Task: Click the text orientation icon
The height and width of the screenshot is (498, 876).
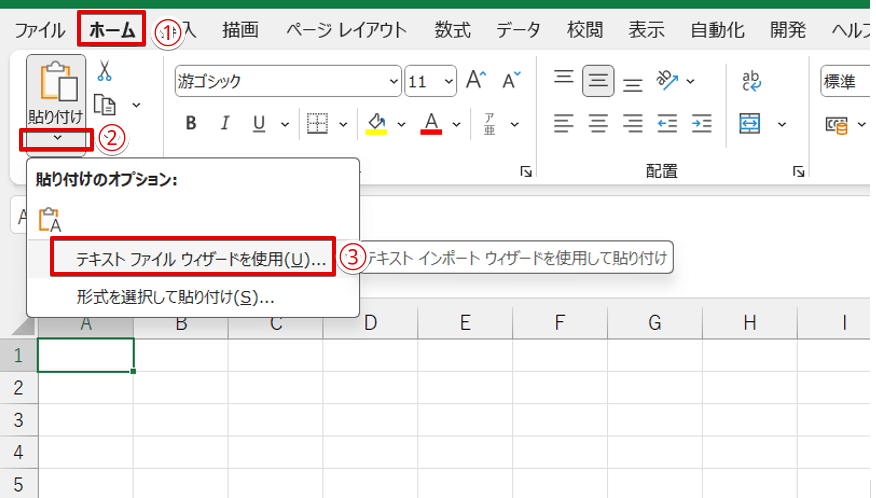Action: coord(667,81)
